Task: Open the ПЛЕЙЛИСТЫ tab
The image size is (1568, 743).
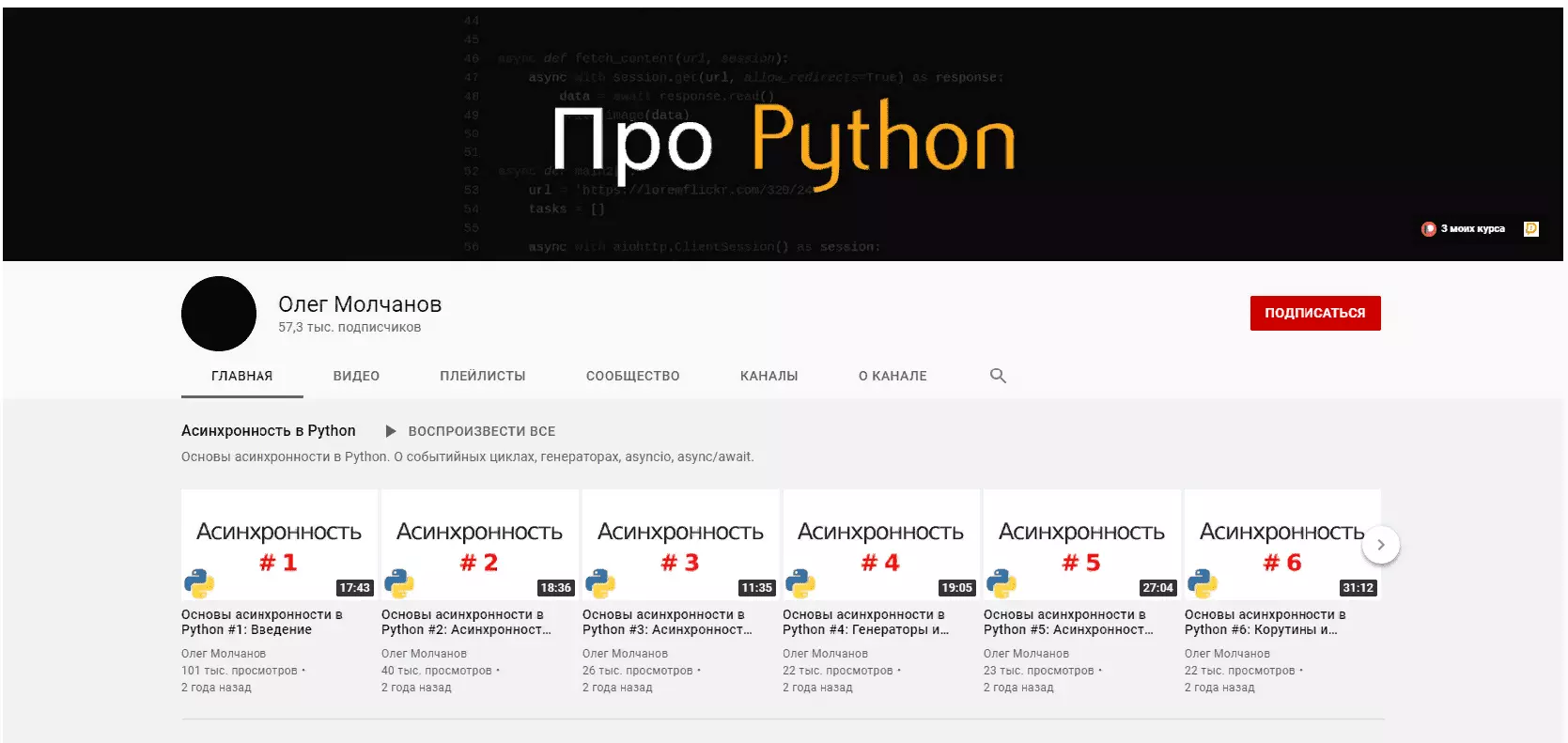Action: (x=483, y=376)
